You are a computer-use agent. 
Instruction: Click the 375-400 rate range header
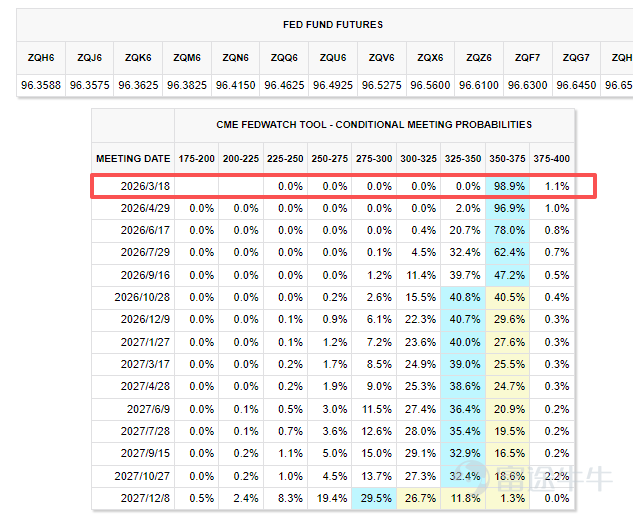point(551,159)
